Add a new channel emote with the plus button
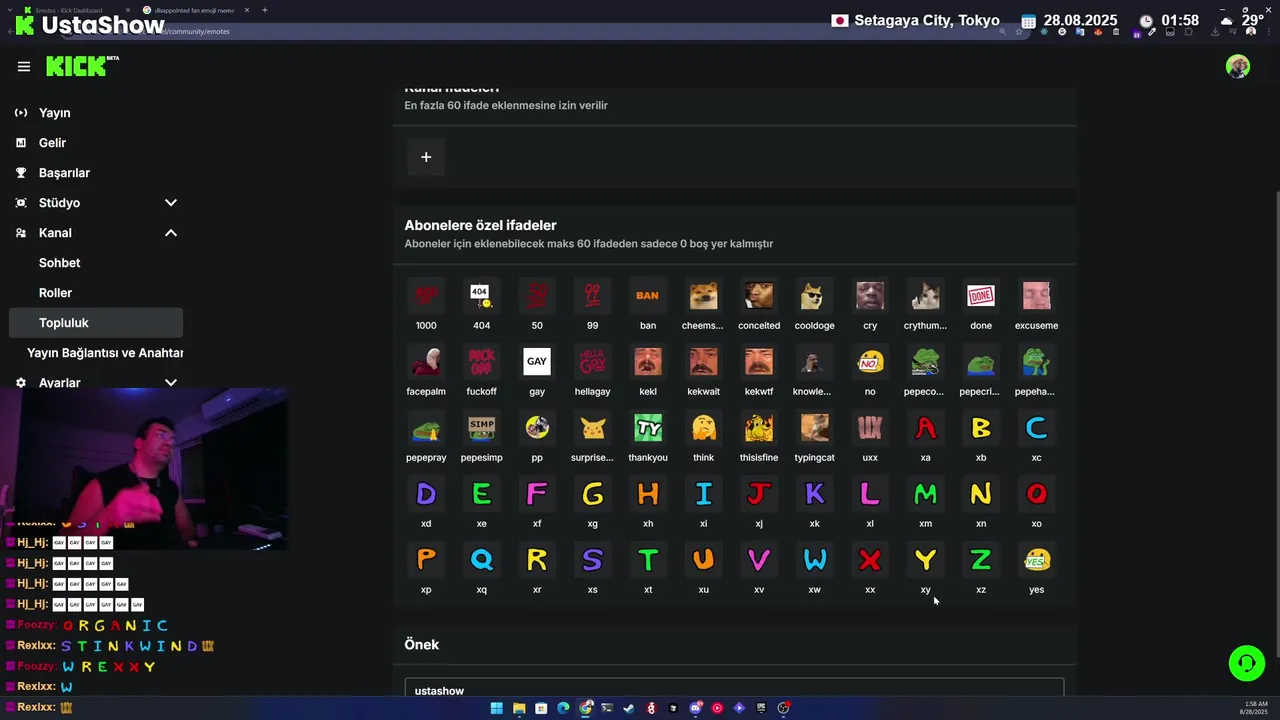This screenshot has width=1280, height=720. pyautogui.click(x=426, y=157)
